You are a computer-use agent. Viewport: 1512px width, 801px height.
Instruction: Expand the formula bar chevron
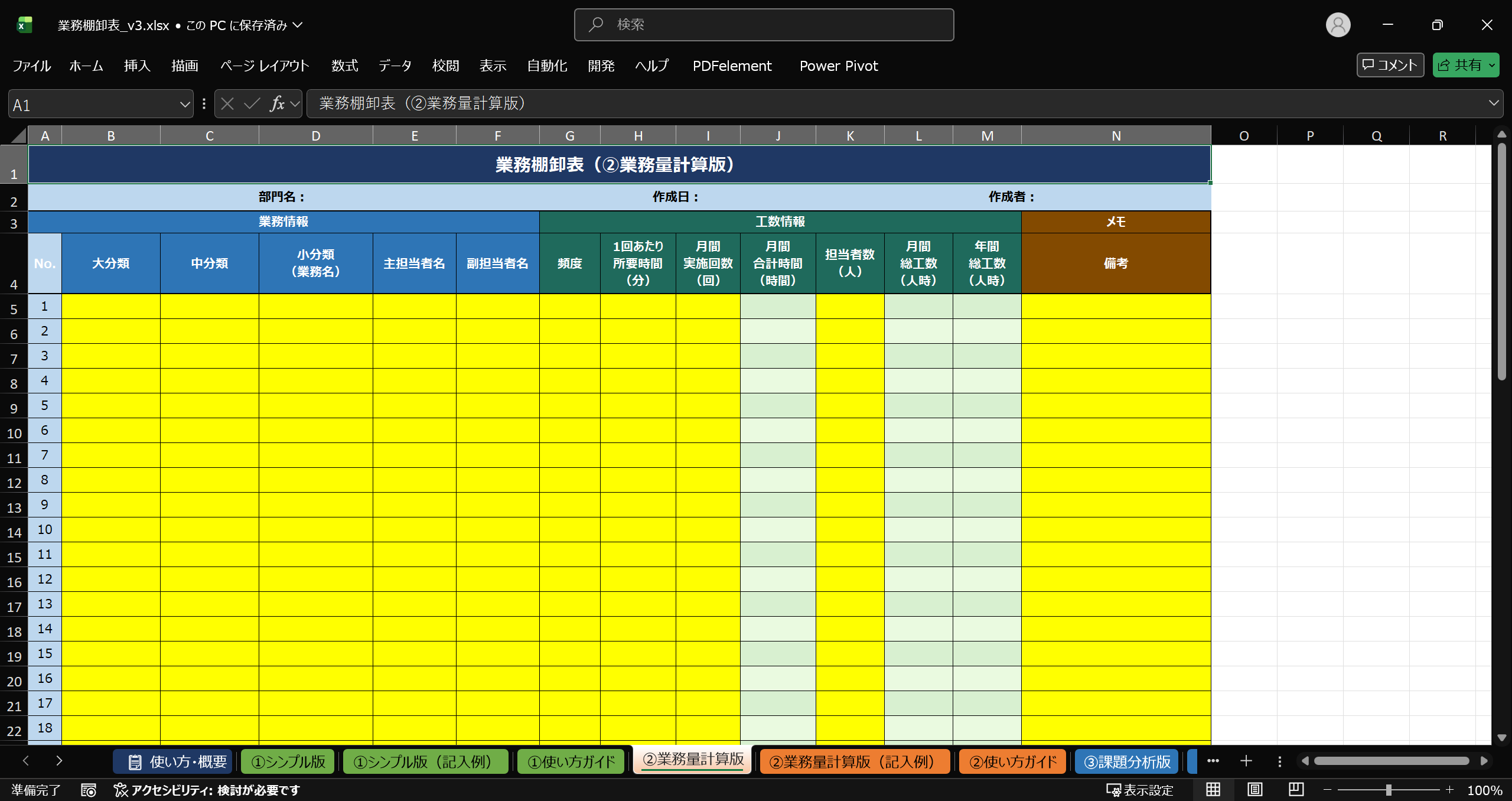1494,103
